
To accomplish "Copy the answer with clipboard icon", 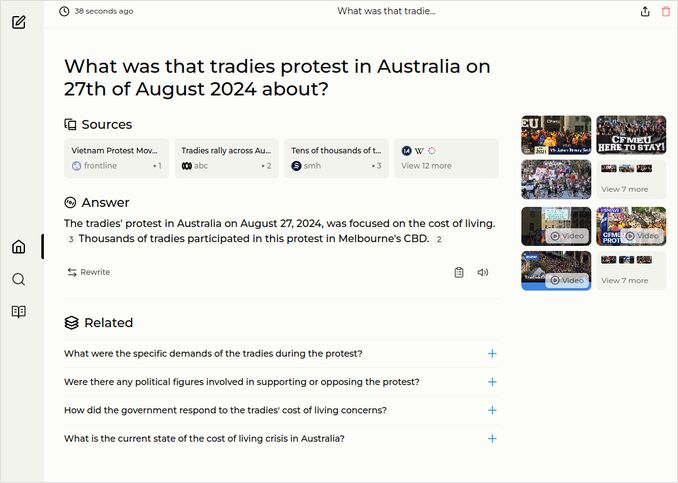I will (x=459, y=272).
